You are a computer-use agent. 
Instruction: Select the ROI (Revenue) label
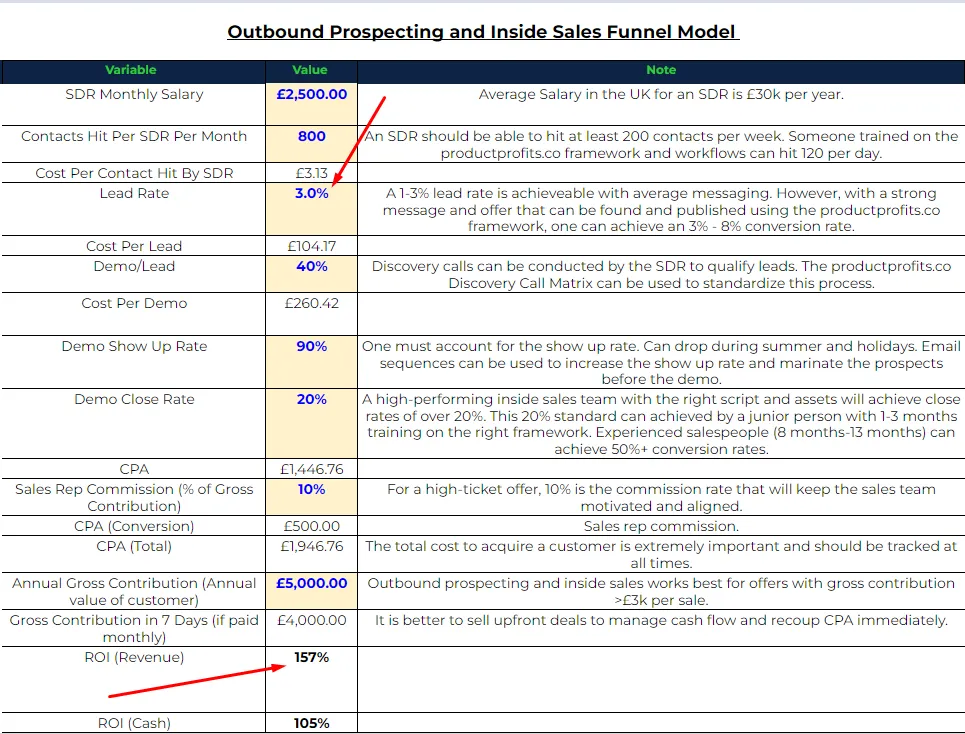tap(134, 680)
